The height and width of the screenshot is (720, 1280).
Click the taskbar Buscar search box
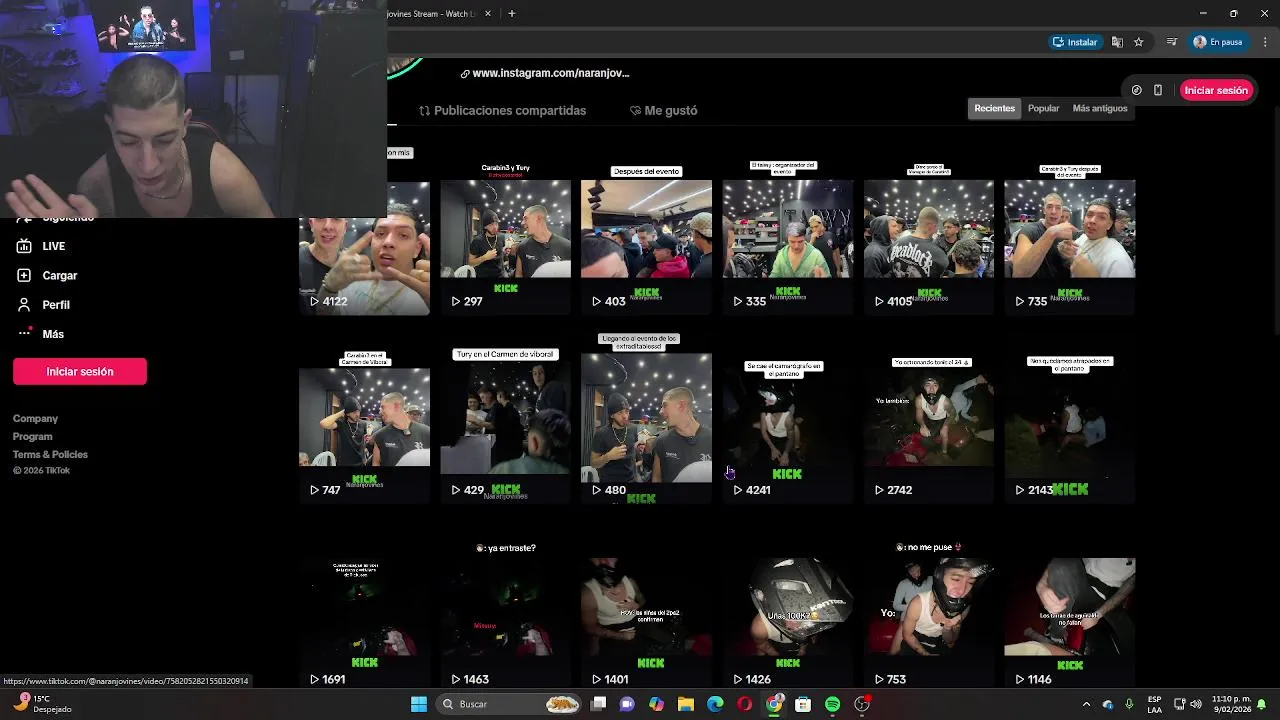510,704
